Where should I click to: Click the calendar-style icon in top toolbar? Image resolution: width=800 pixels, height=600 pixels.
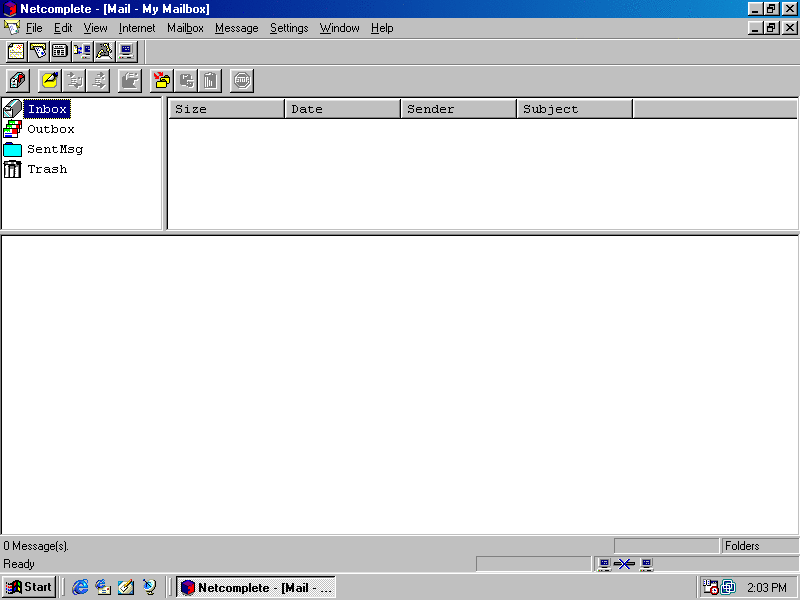(x=60, y=51)
